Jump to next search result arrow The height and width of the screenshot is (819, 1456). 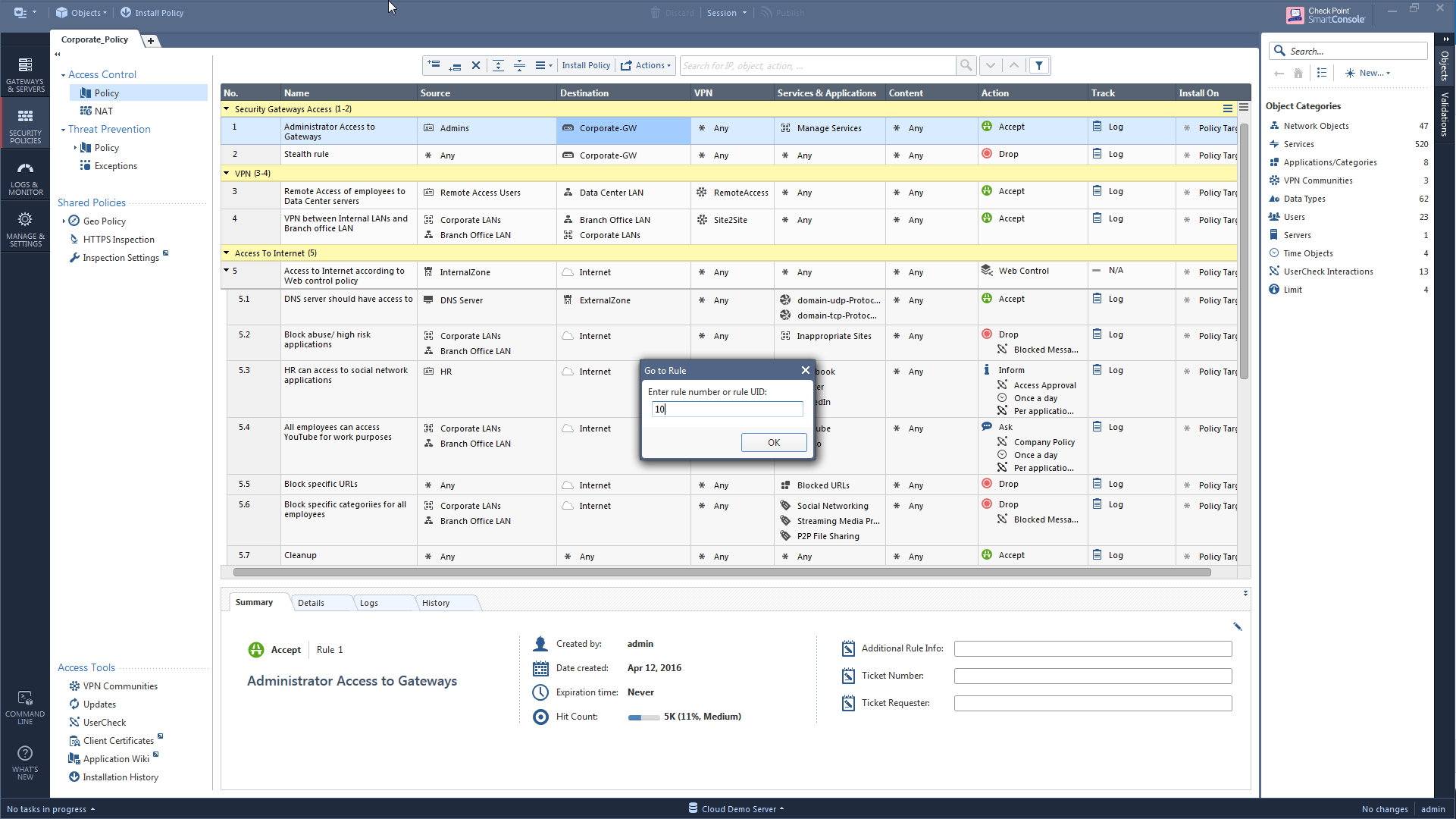(991, 65)
